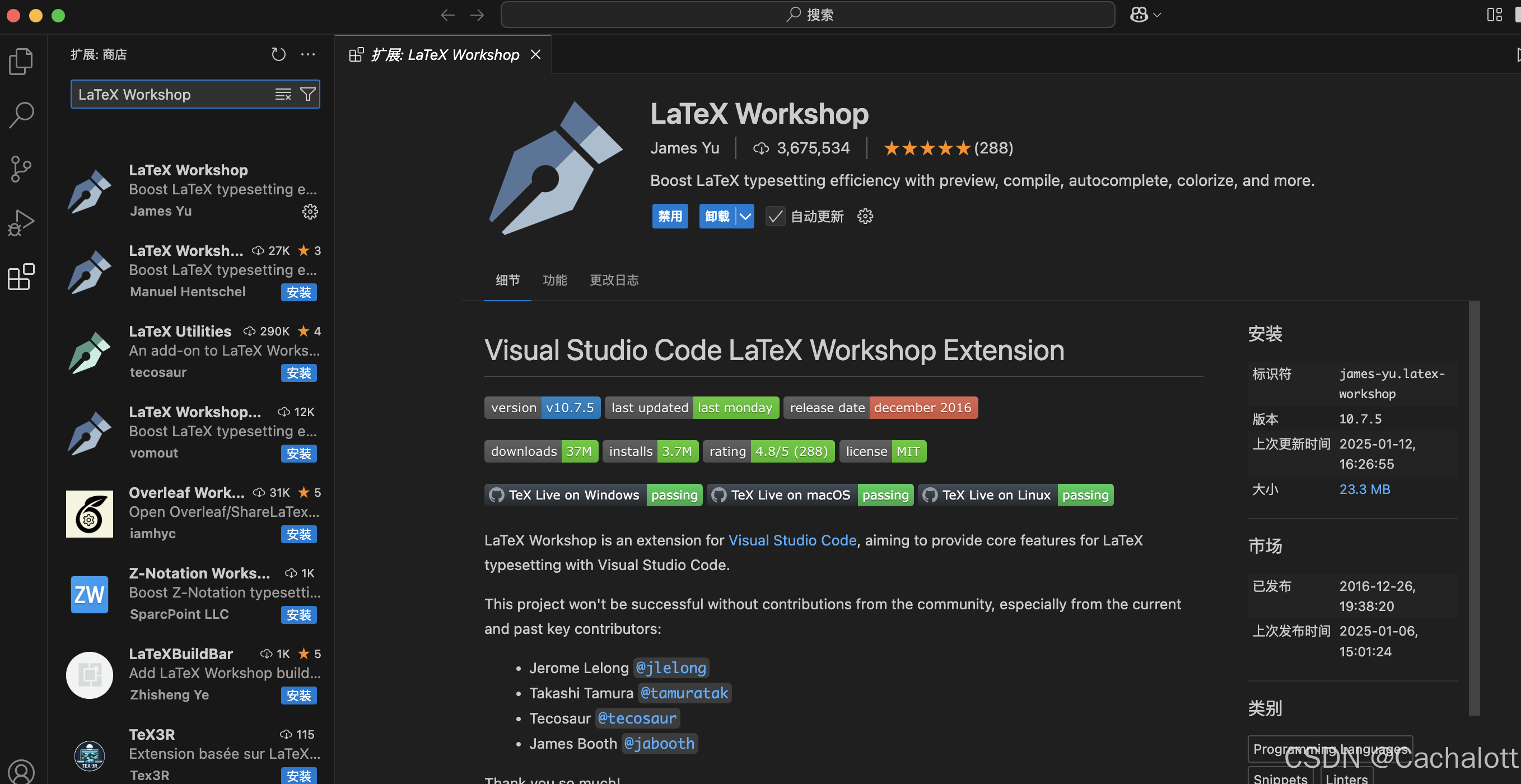
Task: Select the Extensions icon in the activity bar
Action: (21, 277)
